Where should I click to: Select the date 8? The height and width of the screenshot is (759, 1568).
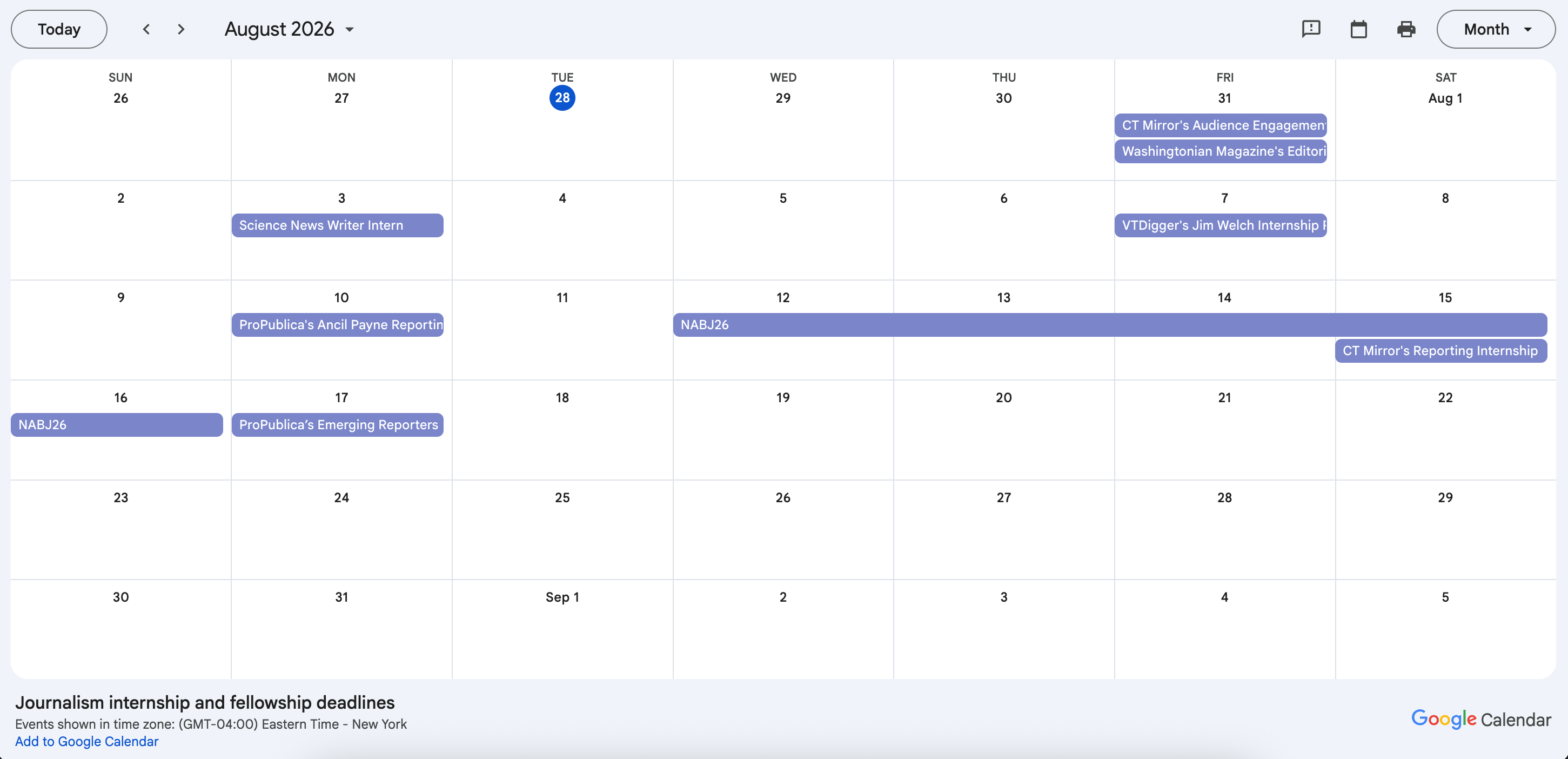pyautogui.click(x=1445, y=198)
